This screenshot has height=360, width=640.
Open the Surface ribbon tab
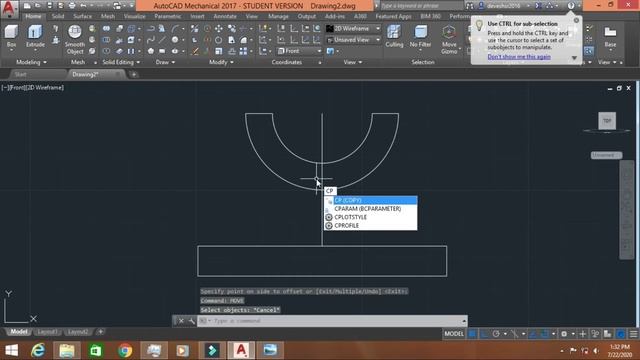pos(82,16)
